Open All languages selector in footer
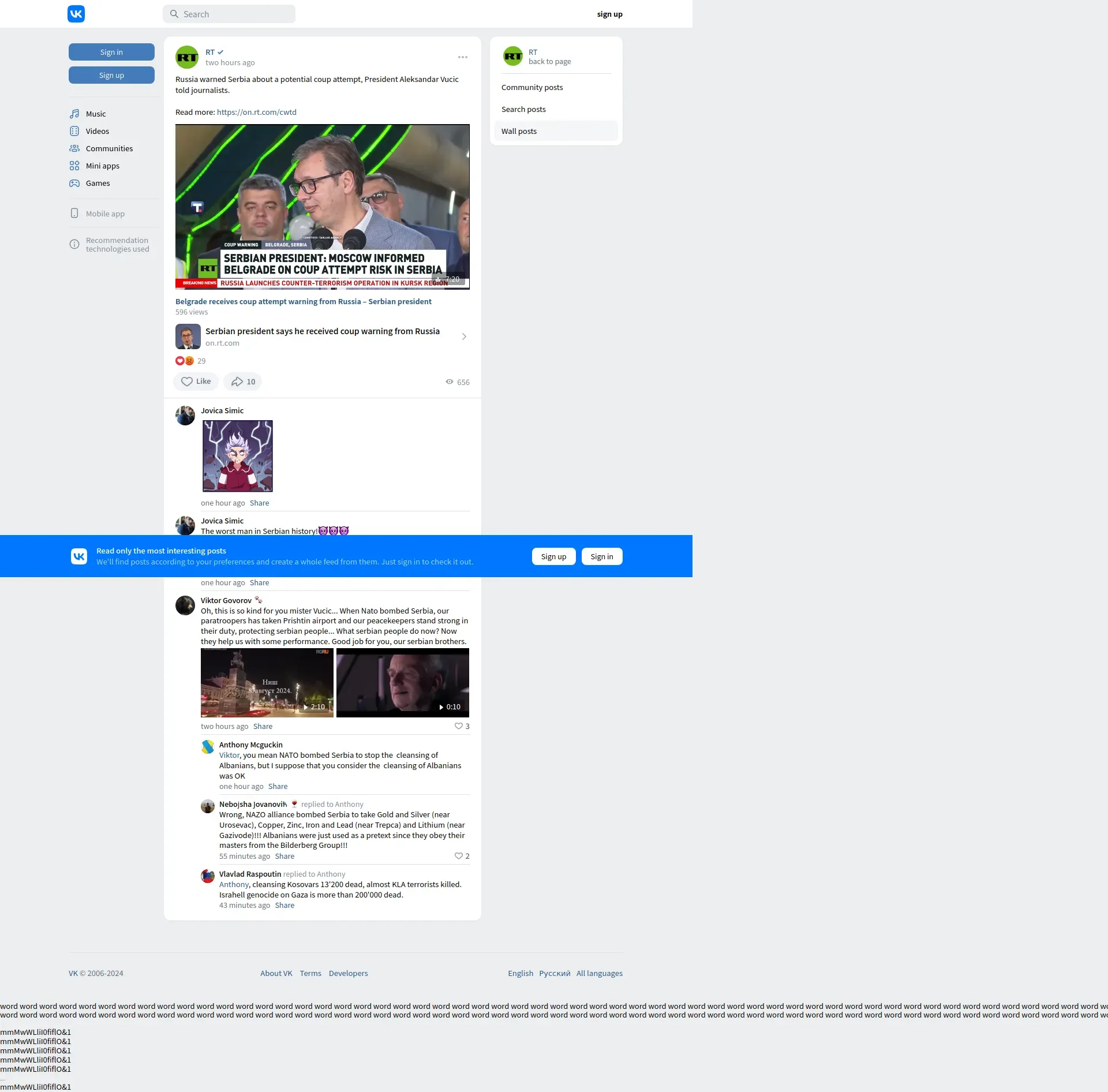 (599, 973)
